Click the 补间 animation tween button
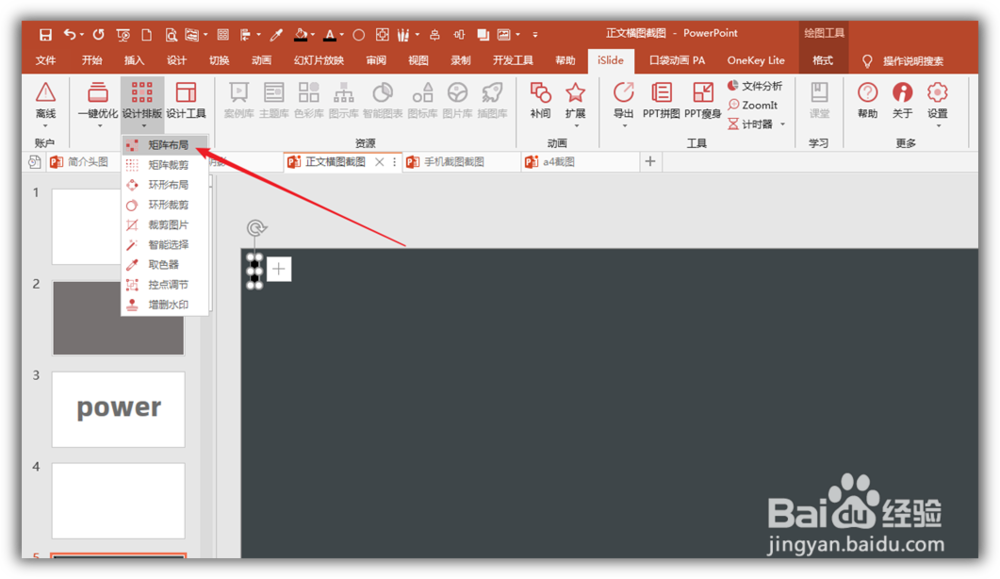The width and height of the screenshot is (1000, 579). 540,101
